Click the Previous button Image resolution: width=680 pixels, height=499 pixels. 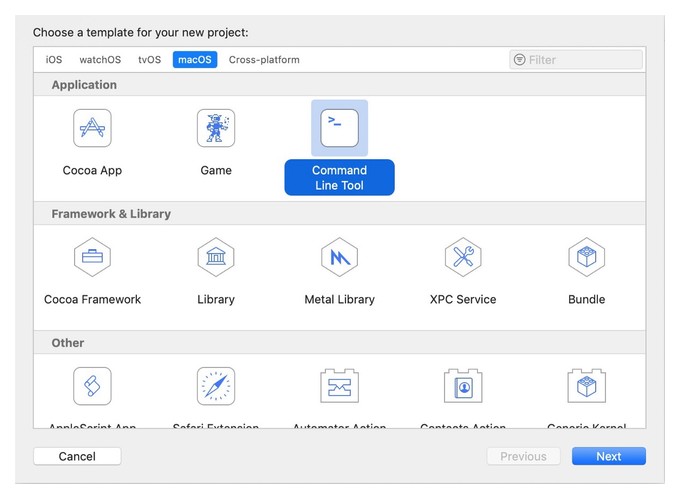523,456
